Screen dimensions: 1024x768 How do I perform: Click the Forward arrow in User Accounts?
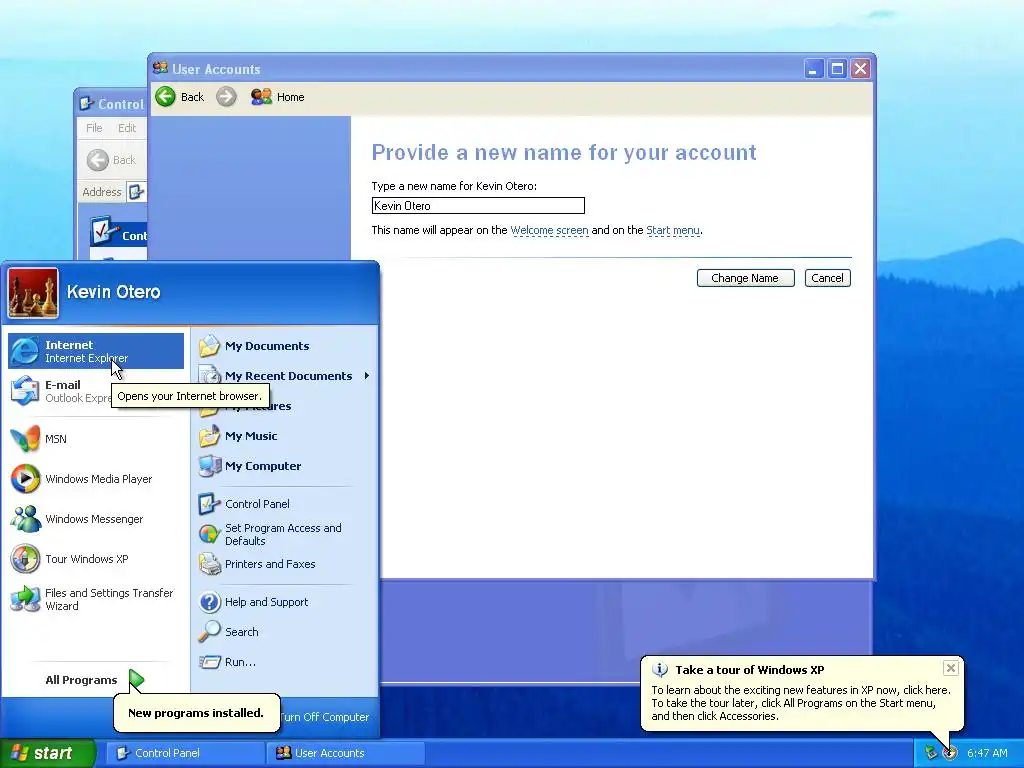(226, 97)
